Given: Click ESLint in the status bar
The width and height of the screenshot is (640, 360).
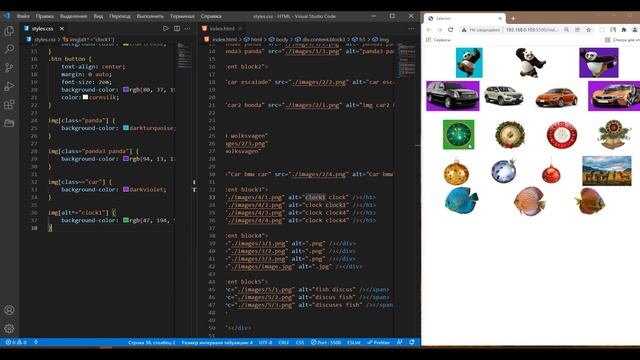Looking at the screenshot, I should point(353,342).
